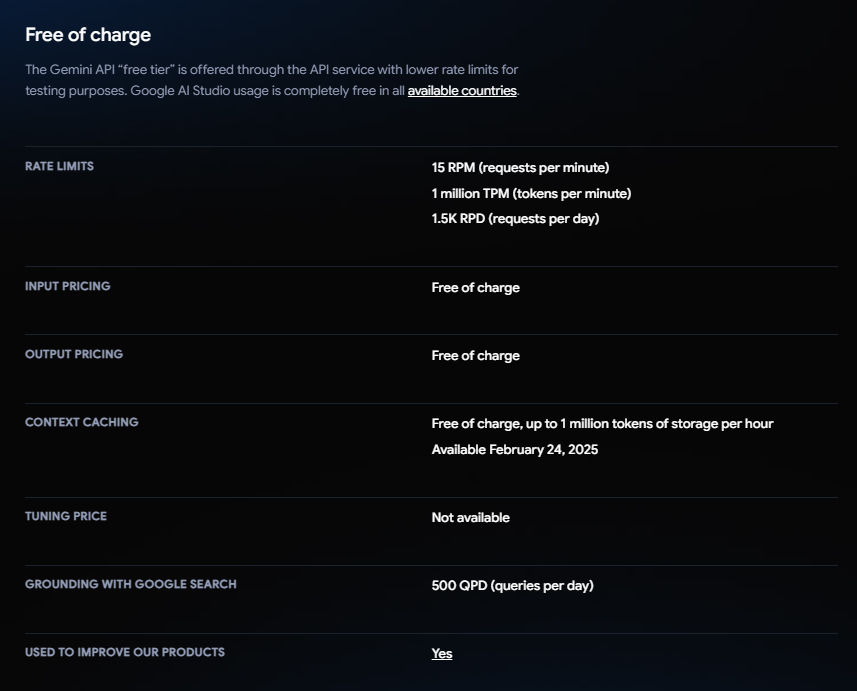Click the CONTEXT CACHING label
The image size is (857, 691).
tap(81, 422)
